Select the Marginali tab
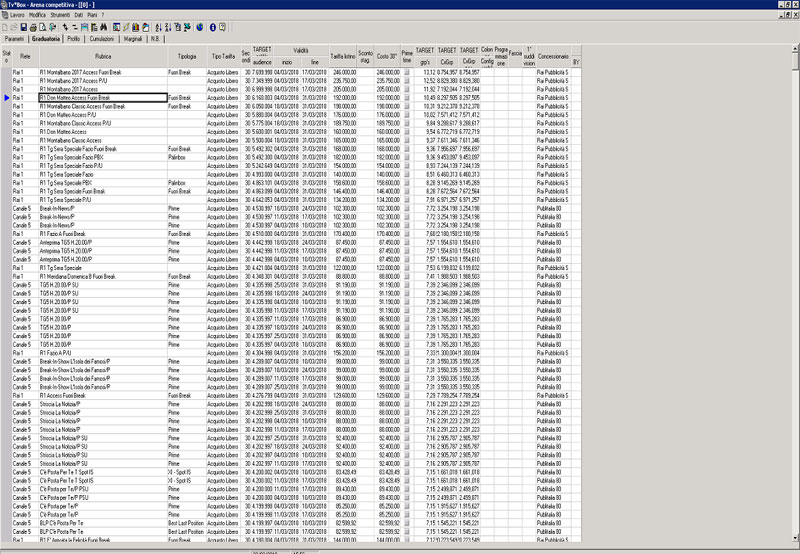800x554 pixels. tap(134, 38)
